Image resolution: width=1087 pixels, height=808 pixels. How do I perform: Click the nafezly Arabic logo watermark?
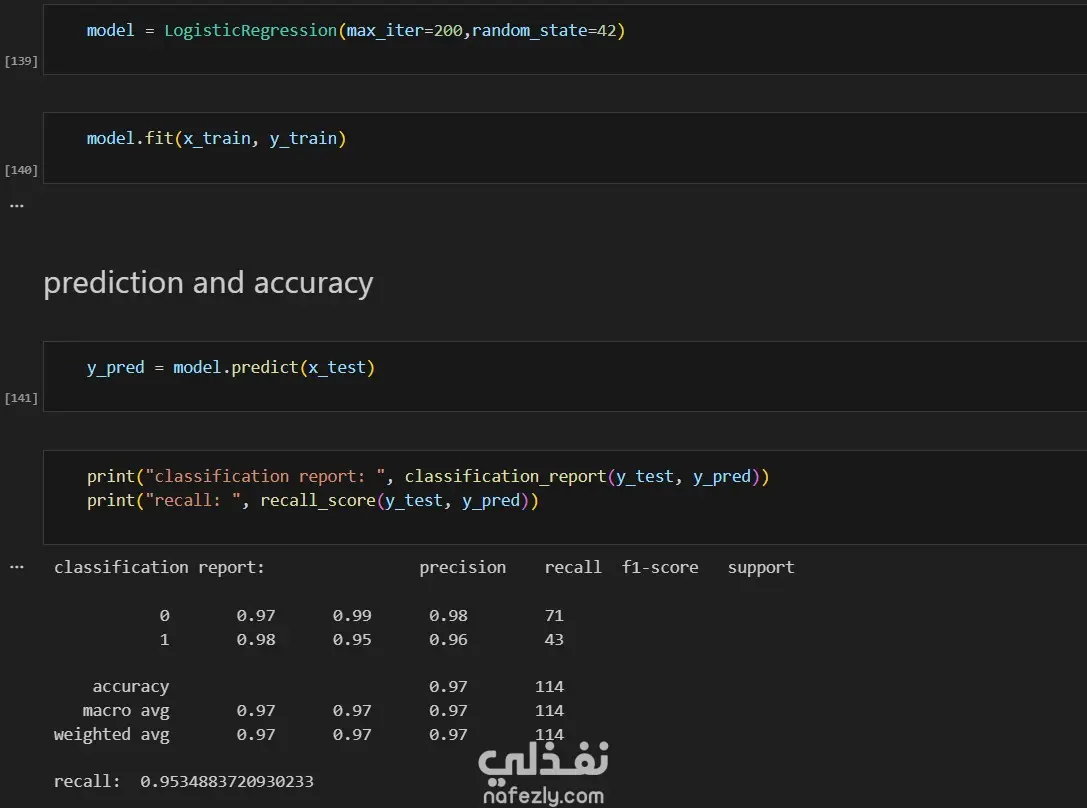tap(543, 761)
